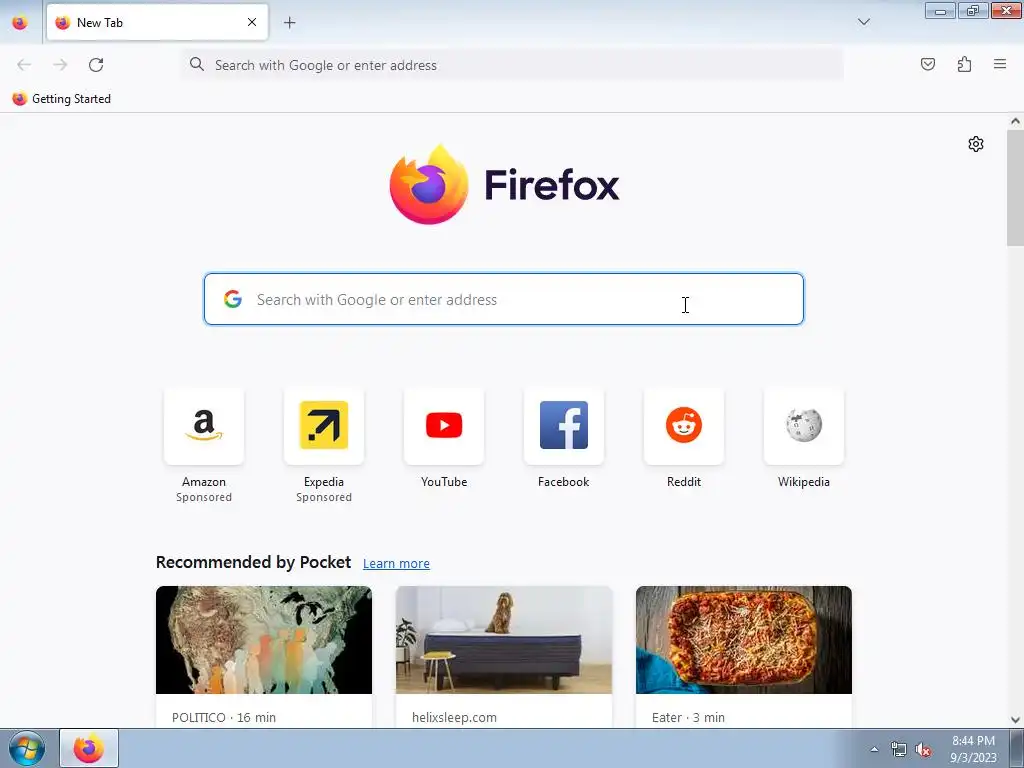
Task: Click the Firefox taskbar button
Action: [89, 748]
